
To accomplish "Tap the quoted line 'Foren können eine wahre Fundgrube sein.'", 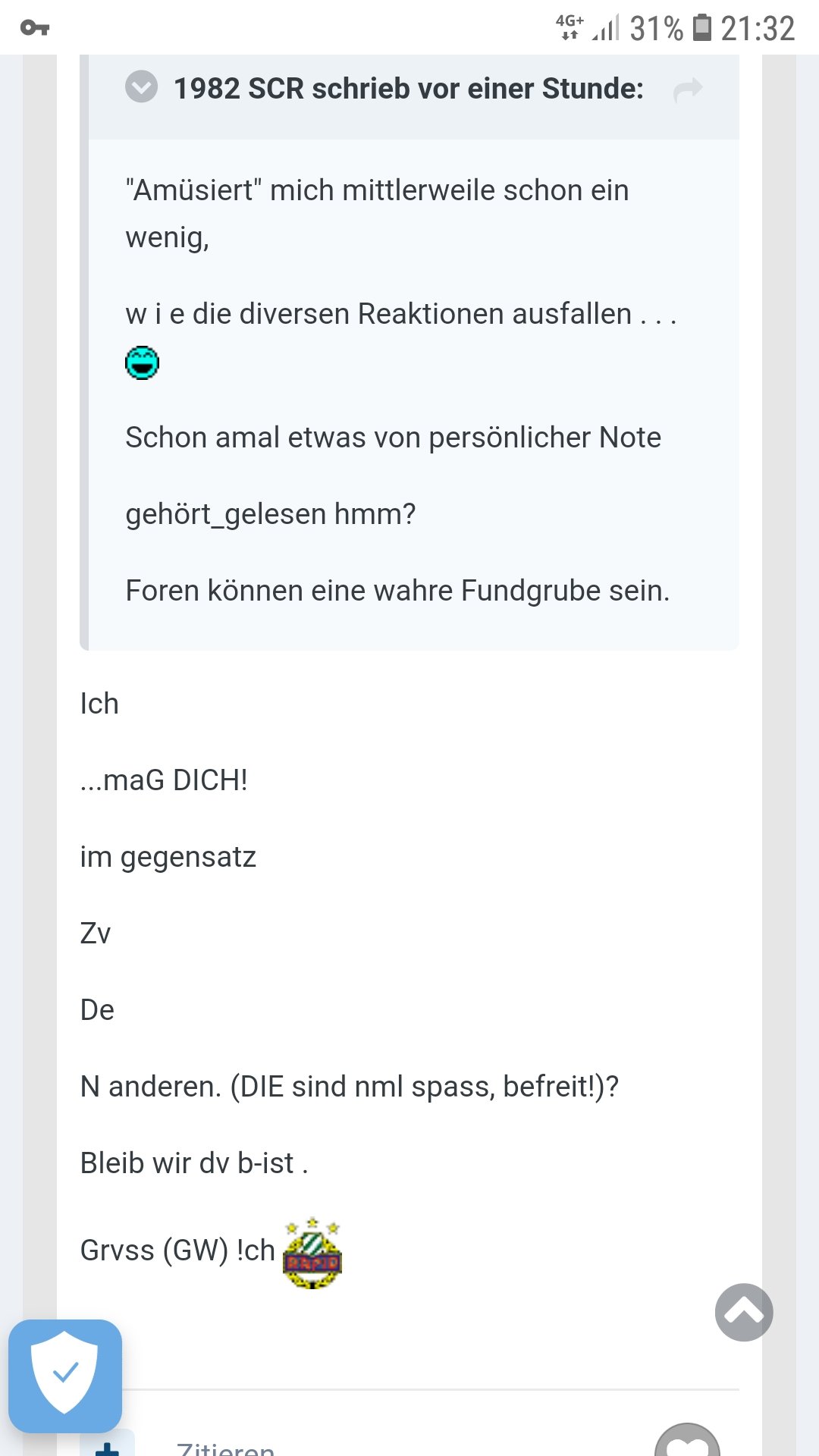I will click(397, 590).
